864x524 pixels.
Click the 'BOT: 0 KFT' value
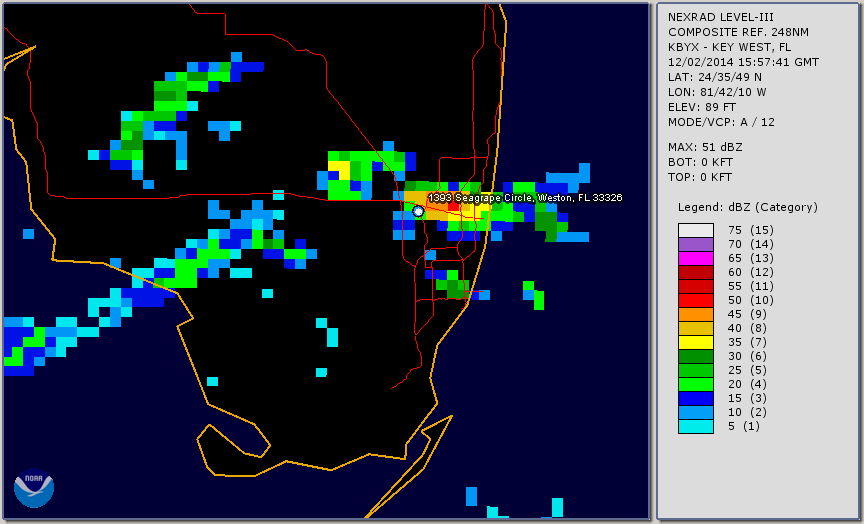700,162
